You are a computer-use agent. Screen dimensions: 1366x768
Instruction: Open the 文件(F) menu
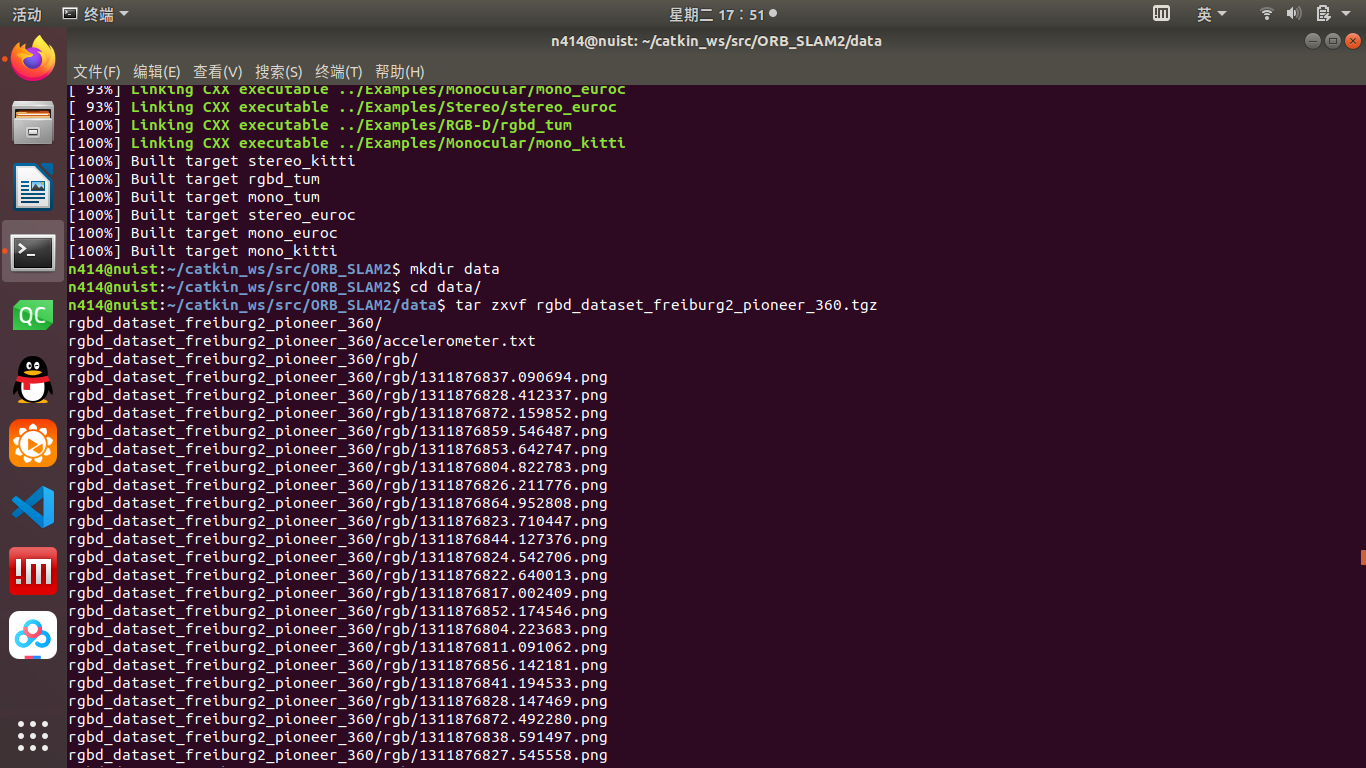point(97,72)
